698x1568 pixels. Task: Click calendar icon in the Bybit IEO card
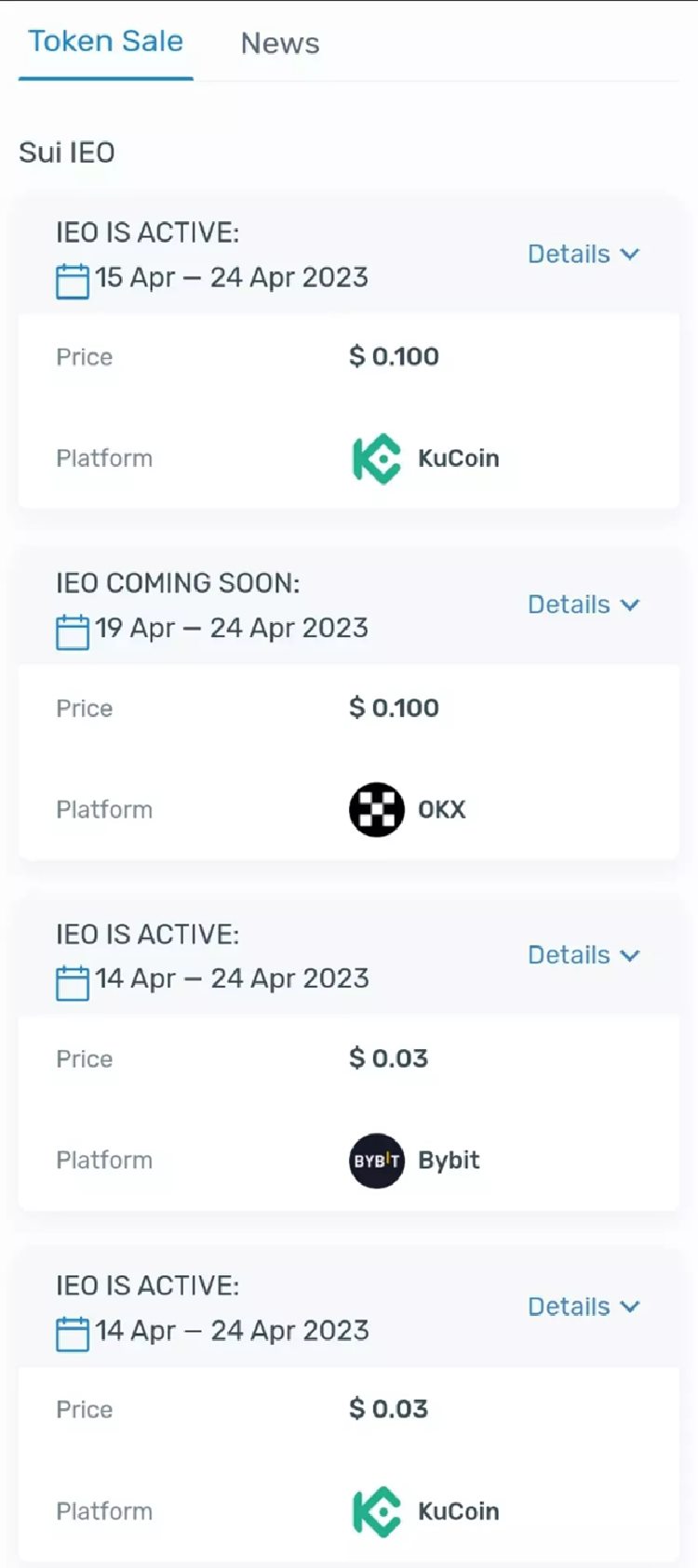click(73, 982)
